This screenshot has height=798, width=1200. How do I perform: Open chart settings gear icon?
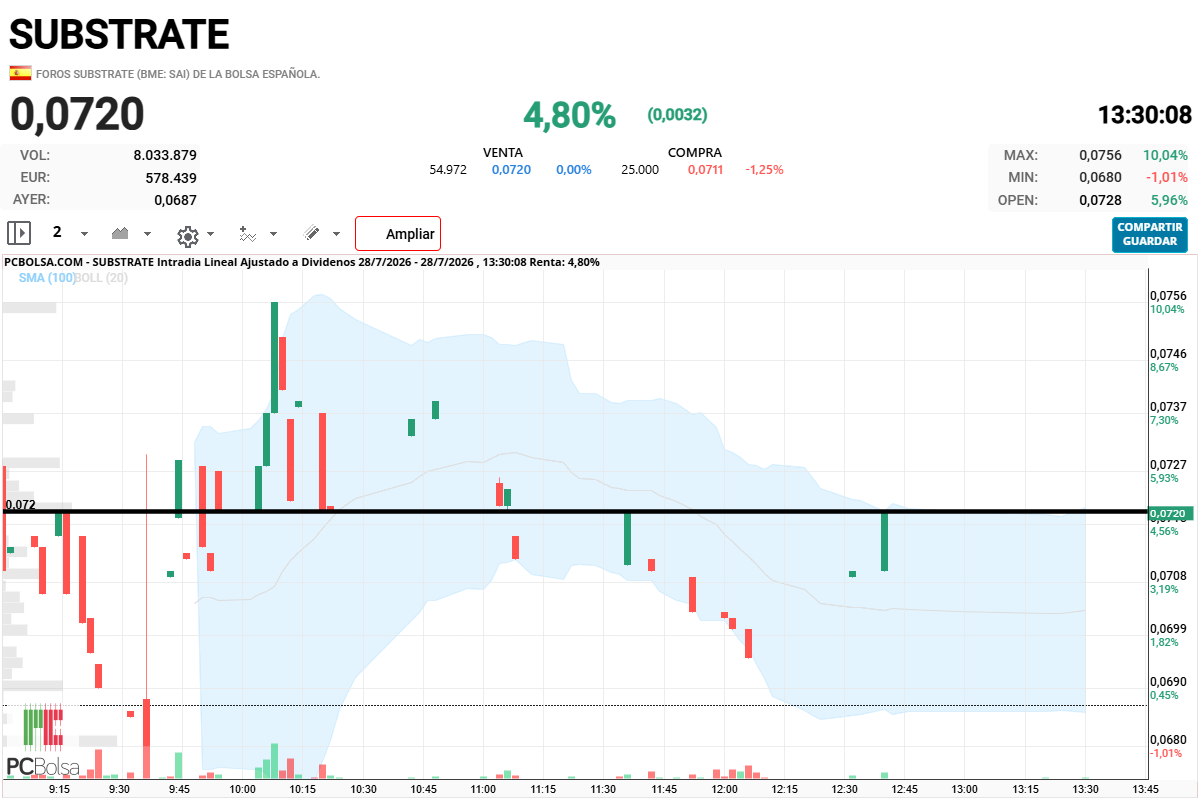(x=187, y=235)
